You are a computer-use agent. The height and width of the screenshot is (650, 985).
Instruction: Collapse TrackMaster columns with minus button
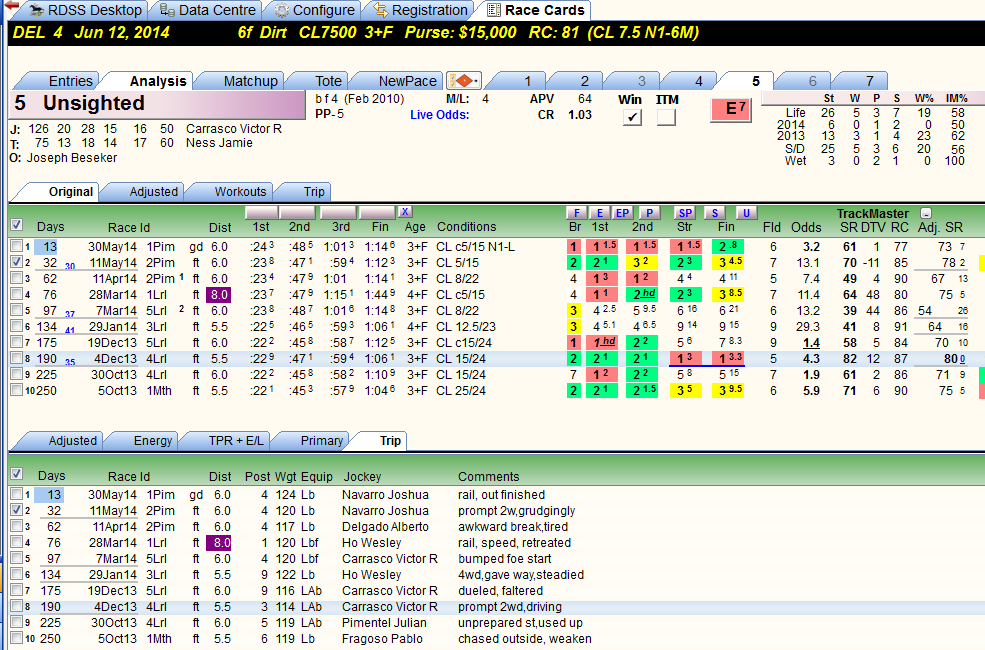coord(925,214)
